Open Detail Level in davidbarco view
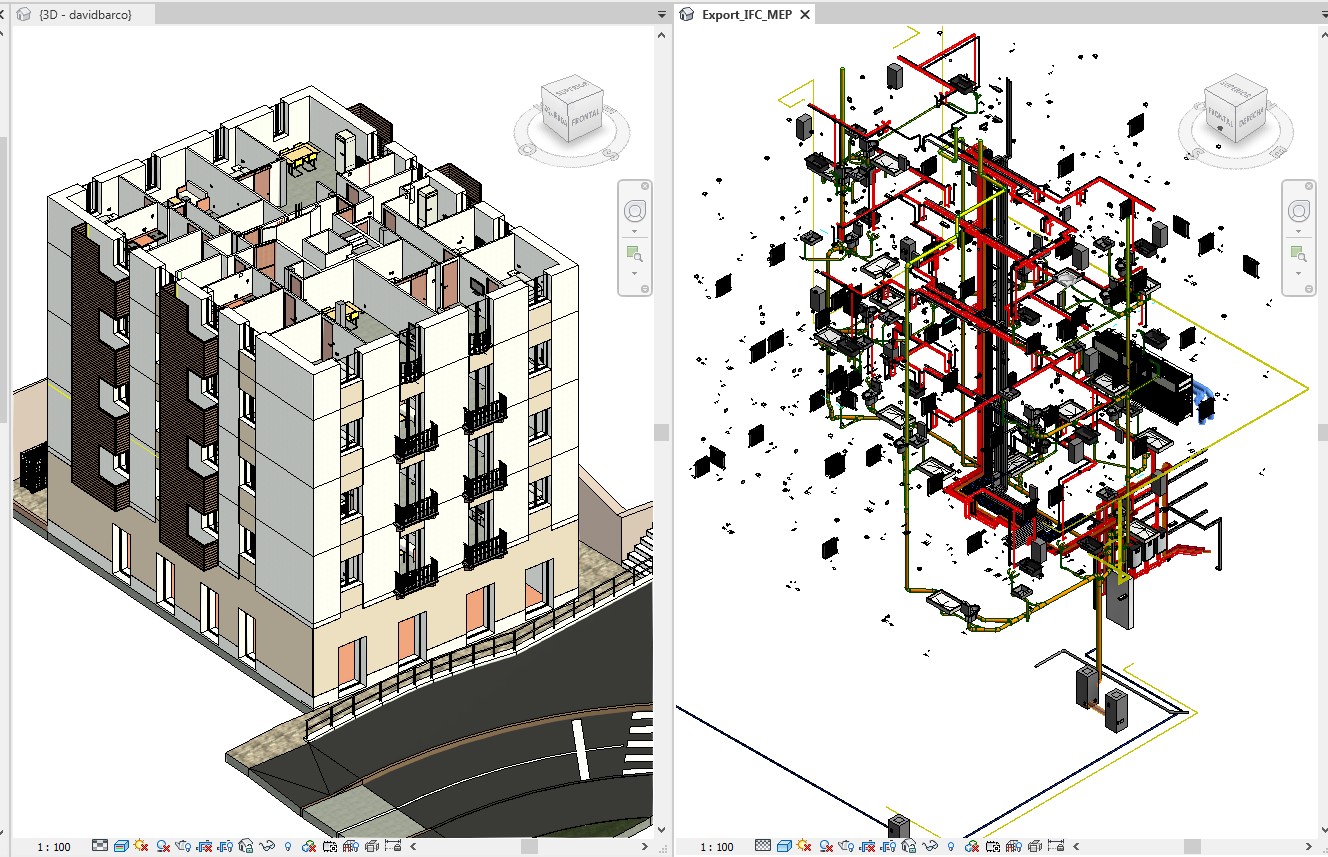Screen dimensions: 1328x857 click(x=100, y=846)
